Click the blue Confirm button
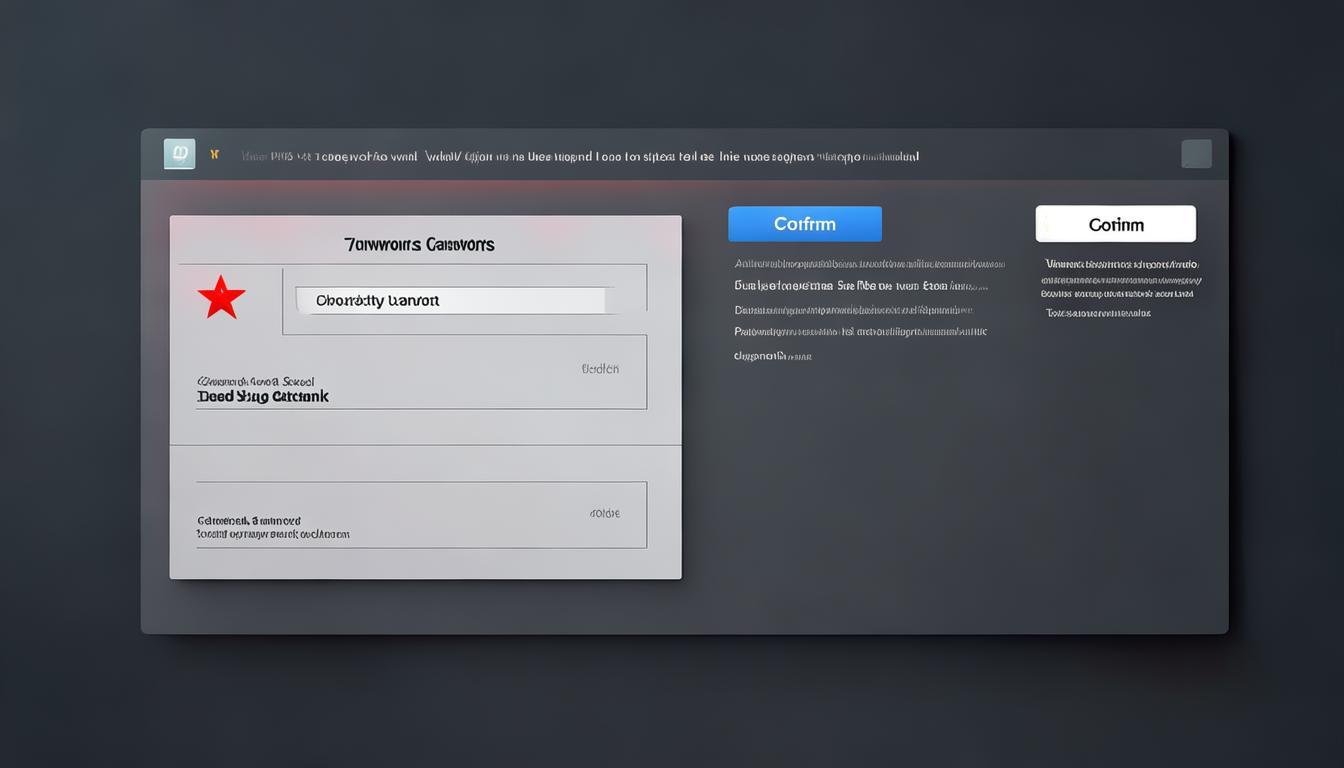This screenshot has width=1344, height=768. point(804,224)
